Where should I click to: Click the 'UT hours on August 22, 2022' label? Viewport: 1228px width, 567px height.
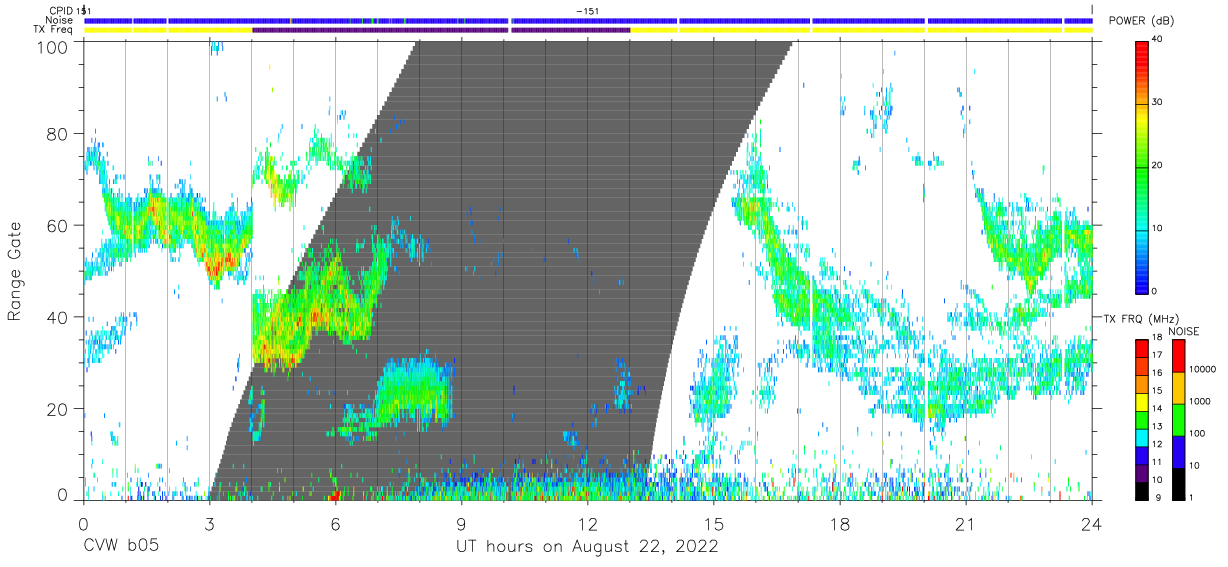[x=587, y=547]
